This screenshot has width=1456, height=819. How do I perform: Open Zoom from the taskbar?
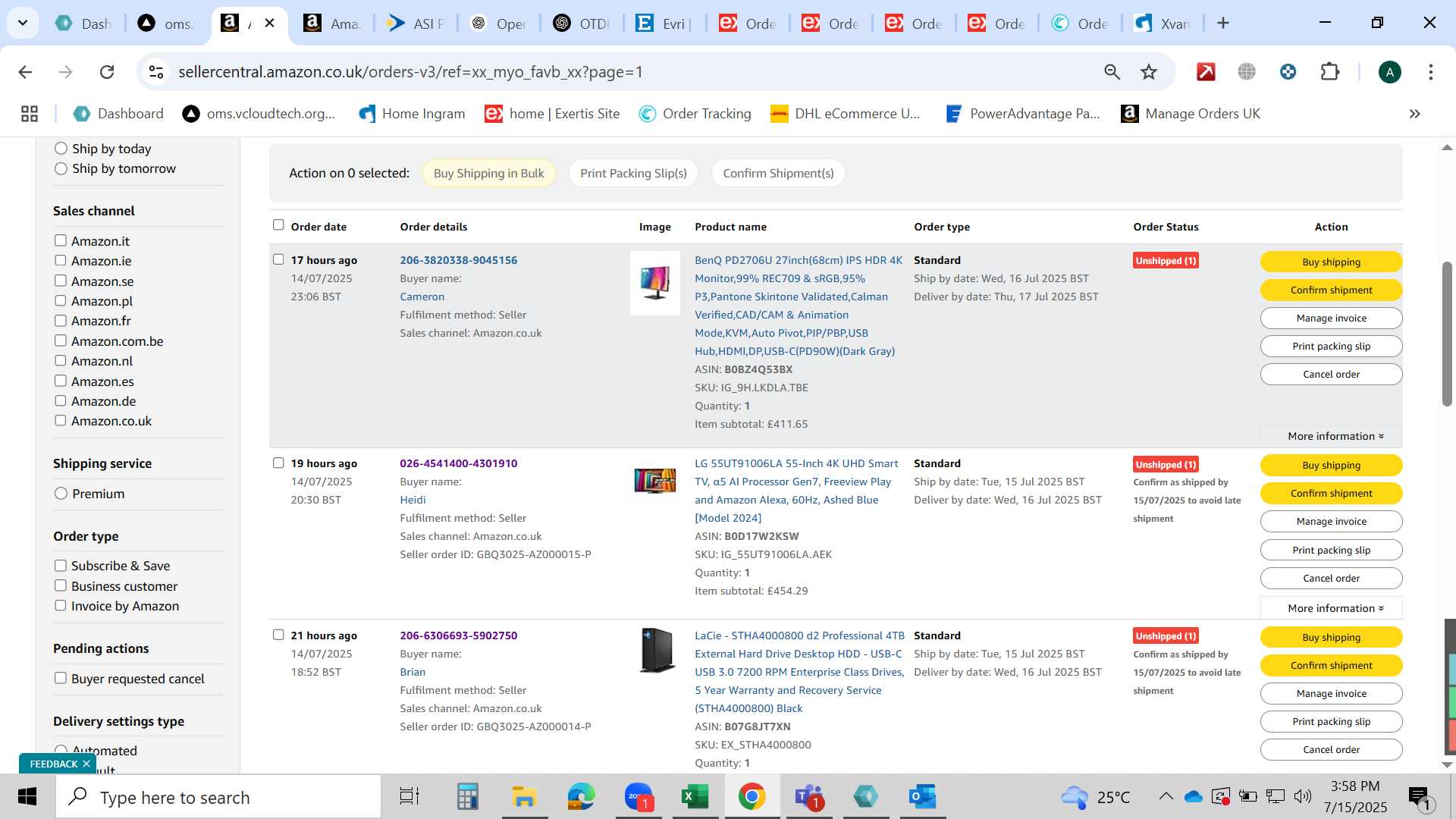(x=639, y=797)
